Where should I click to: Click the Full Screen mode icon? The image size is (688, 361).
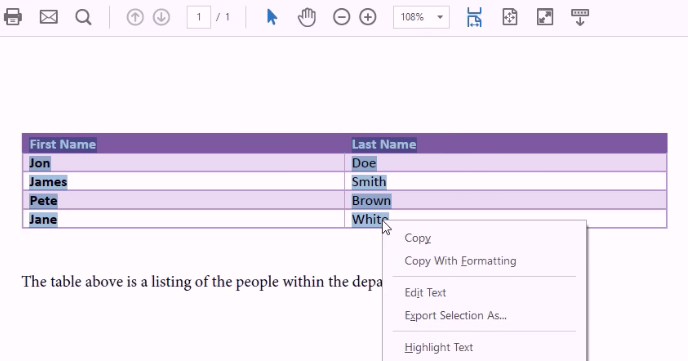545,17
